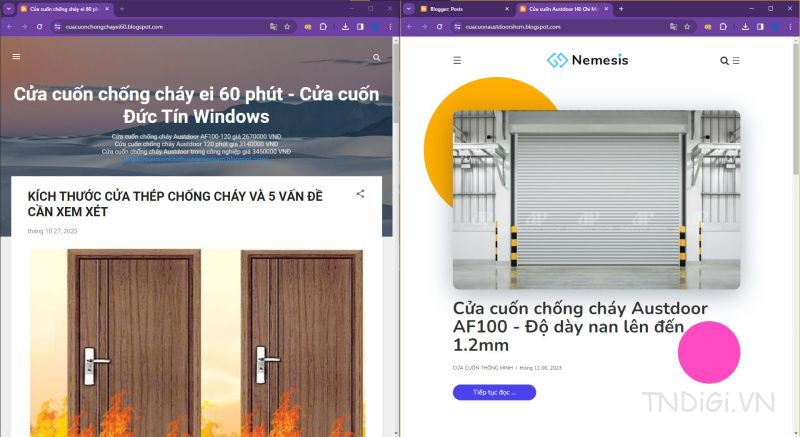
Task: Open the Chrome three-dot menu, left window
Action: [x=390, y=27]
